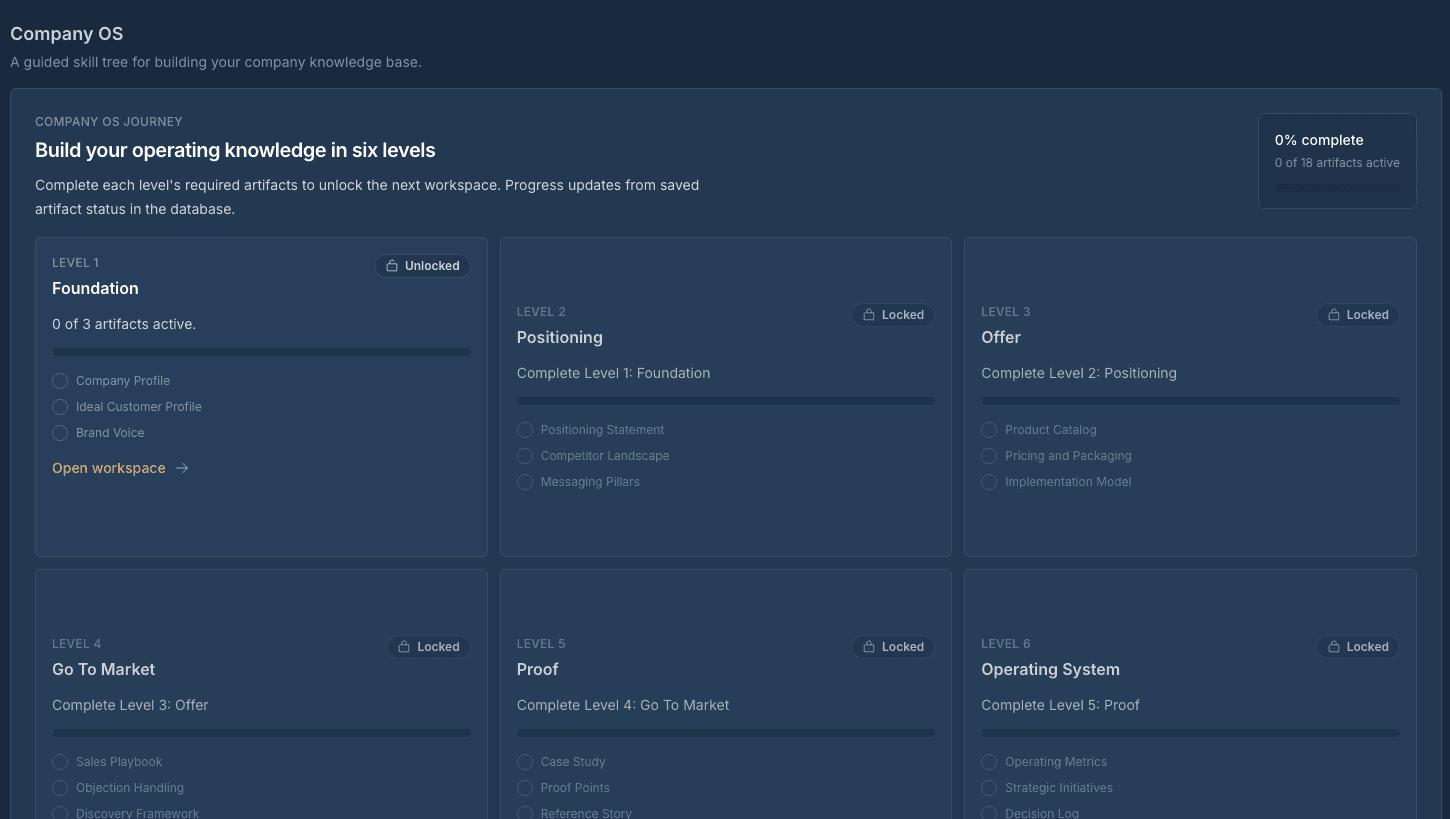1450x819 pixels.
Task: Click the Positioning level title
Action: point(560,337)
